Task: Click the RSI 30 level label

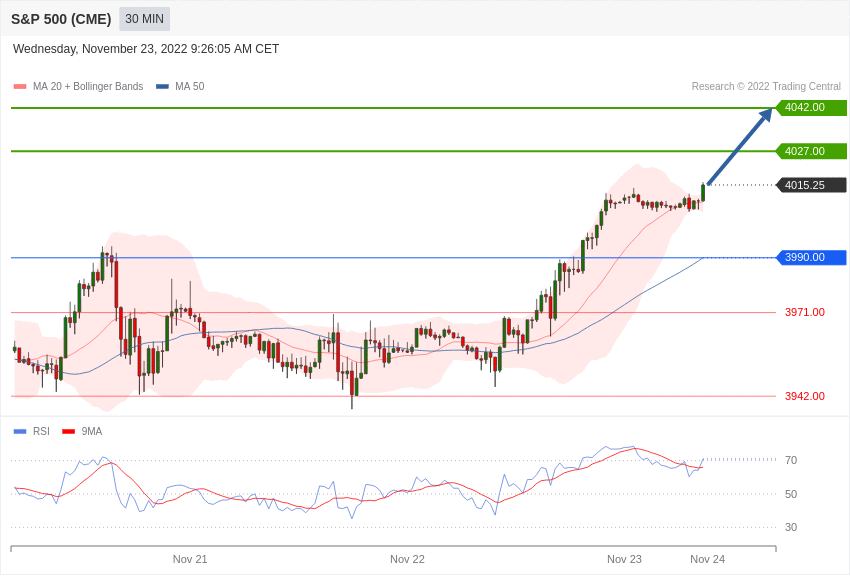Action: (x=791, y=527)
